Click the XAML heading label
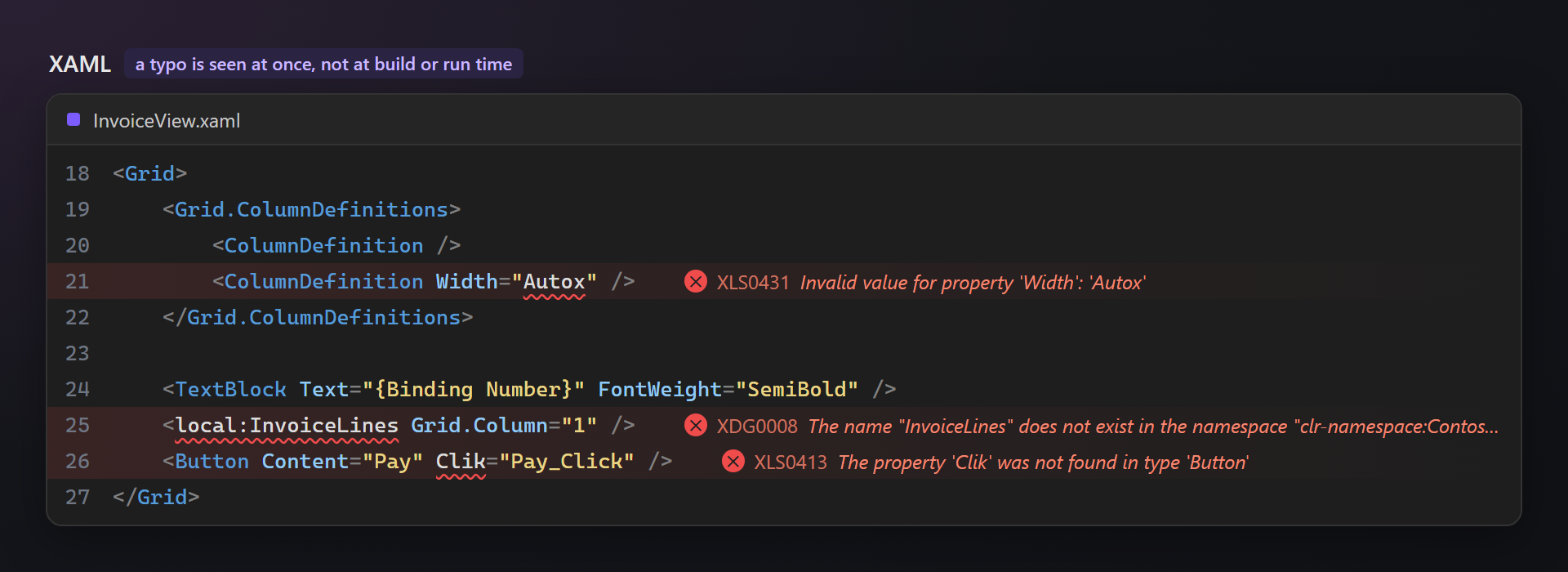 click(x=80, y=64)
